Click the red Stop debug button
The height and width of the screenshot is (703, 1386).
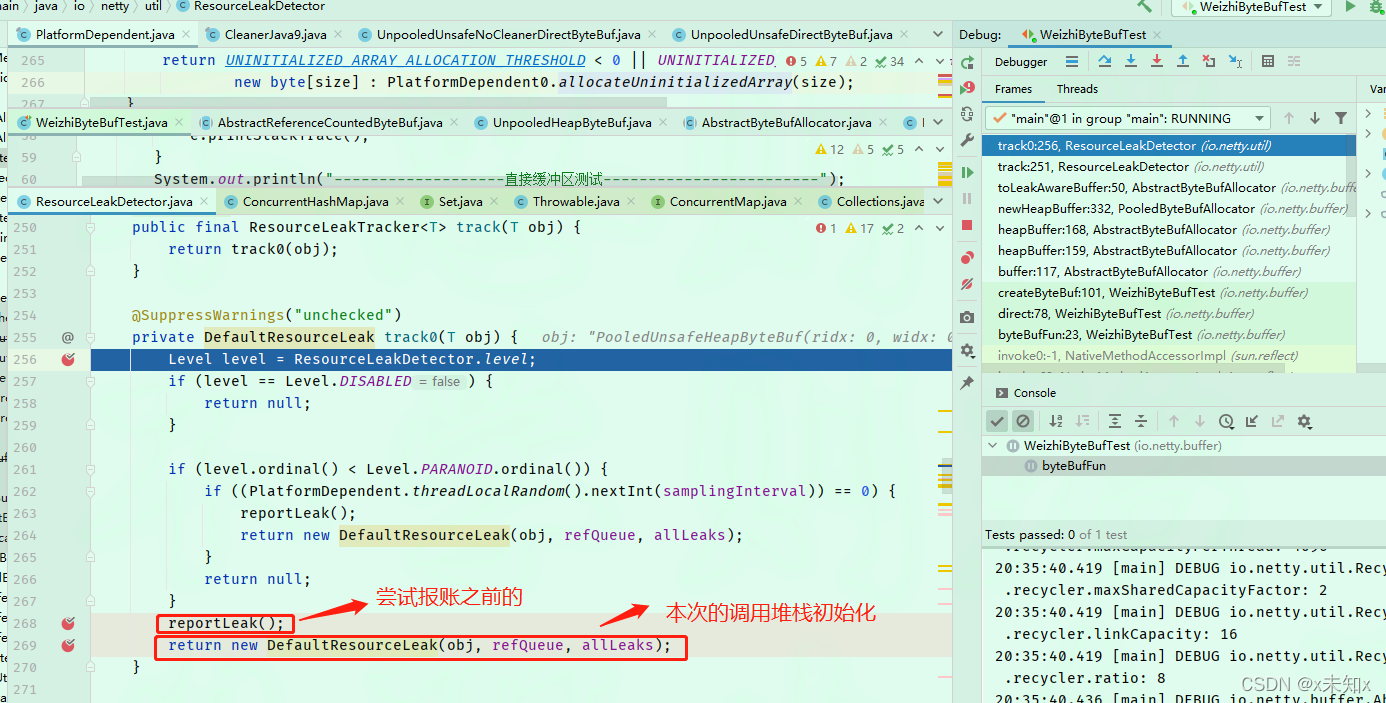[967, 226]
